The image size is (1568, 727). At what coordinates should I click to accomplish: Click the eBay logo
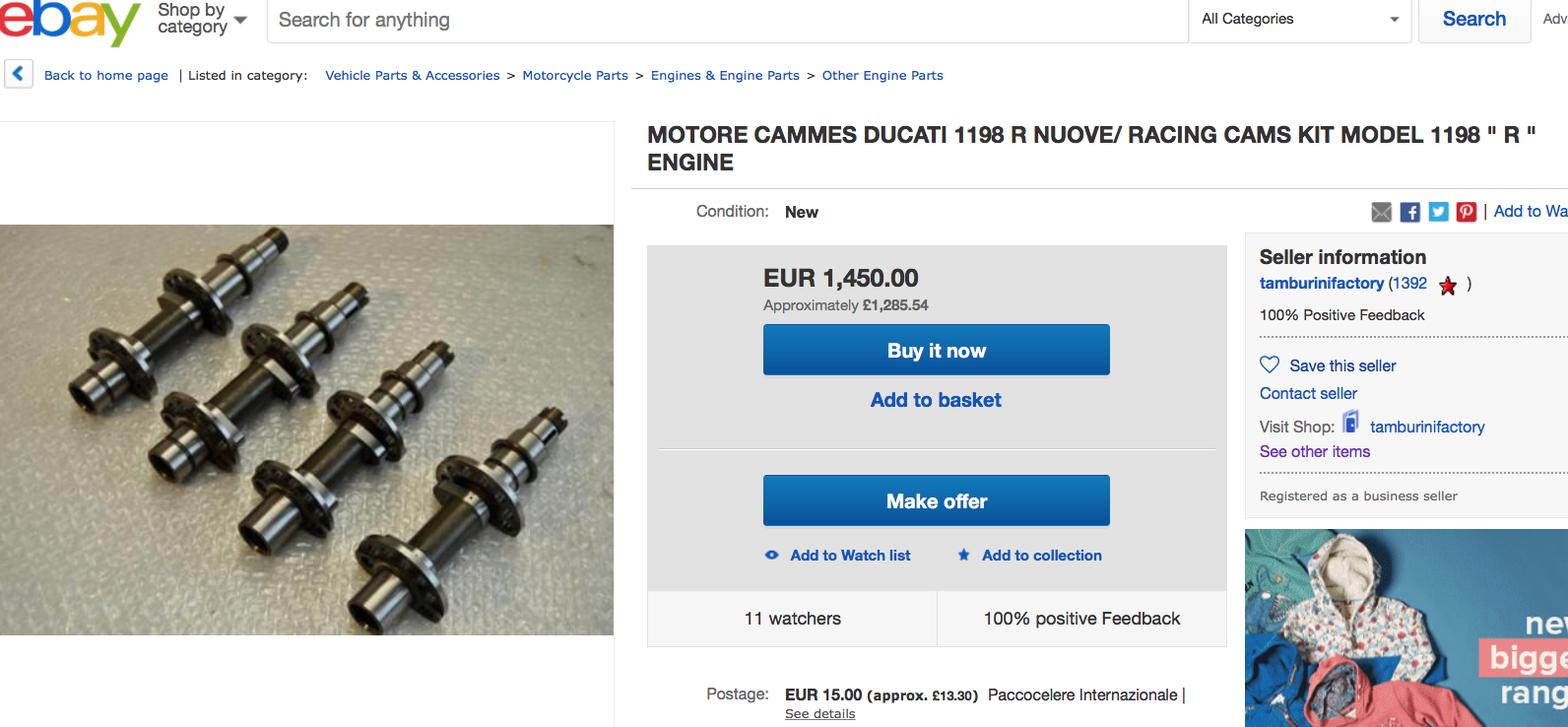tap(69, 22)
